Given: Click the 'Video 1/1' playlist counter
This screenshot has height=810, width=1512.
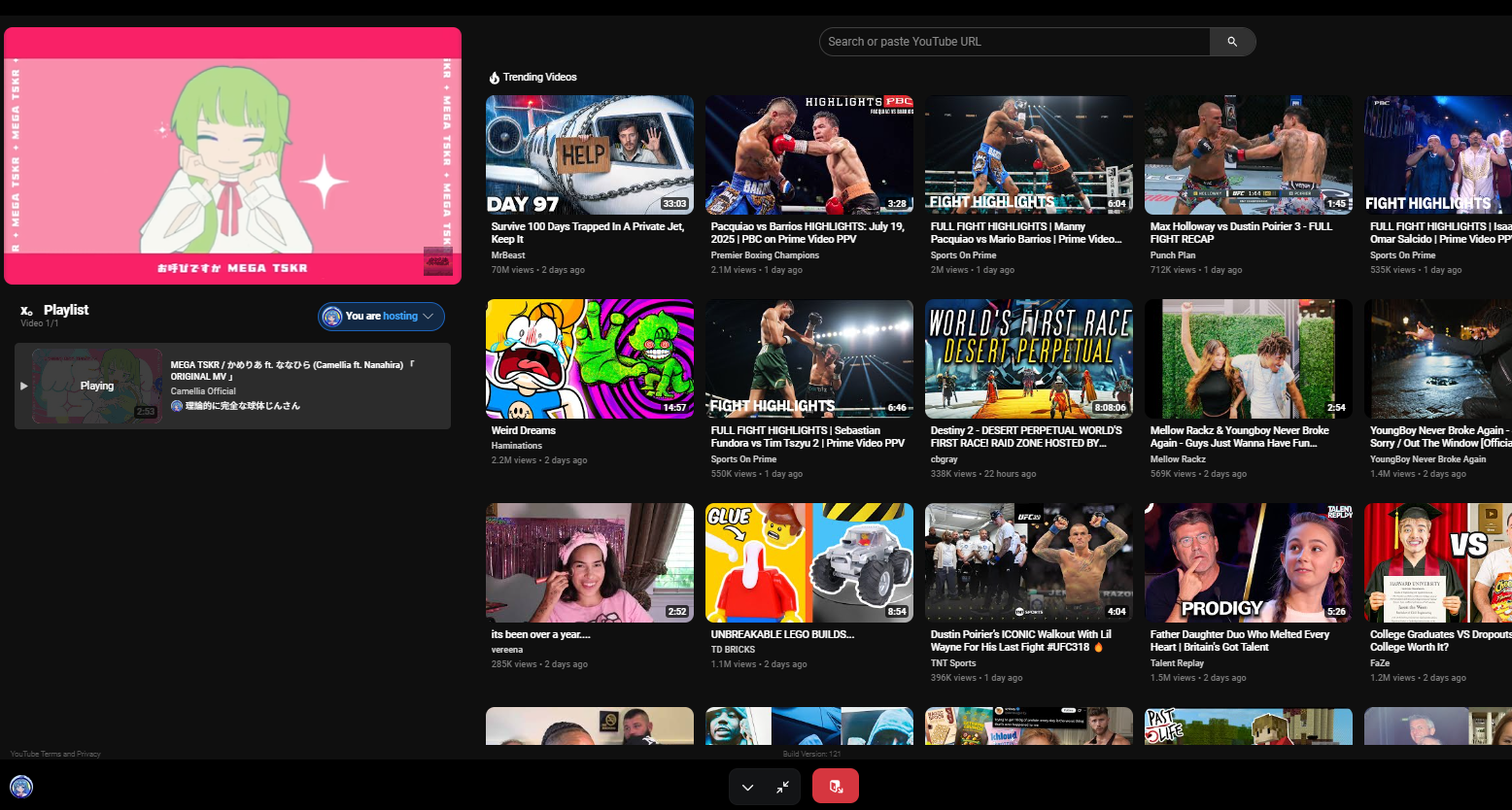Looking at the screenshot, I should pyautogui.click(x=40, y=323).
